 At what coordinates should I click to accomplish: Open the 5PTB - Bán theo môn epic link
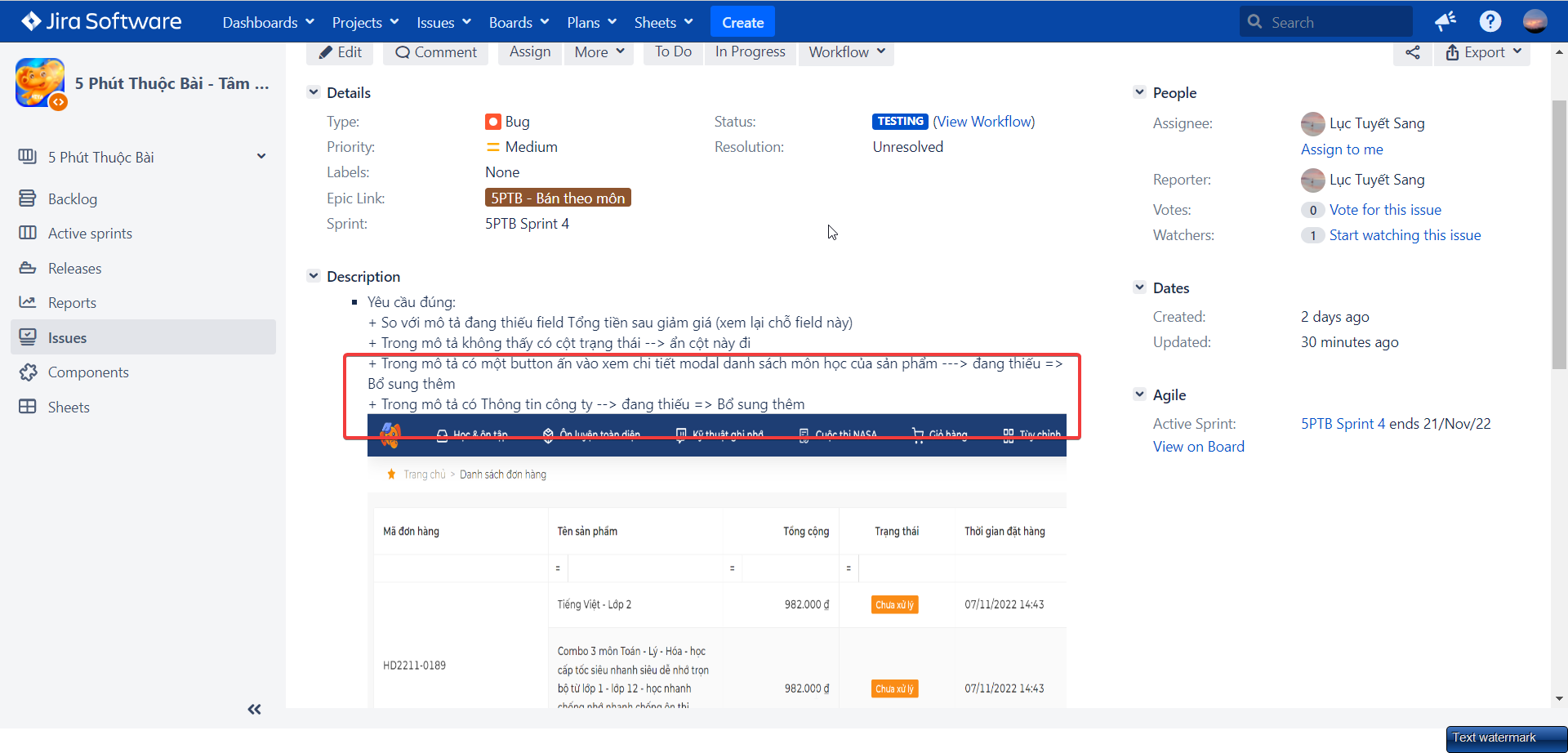(558, 198)
